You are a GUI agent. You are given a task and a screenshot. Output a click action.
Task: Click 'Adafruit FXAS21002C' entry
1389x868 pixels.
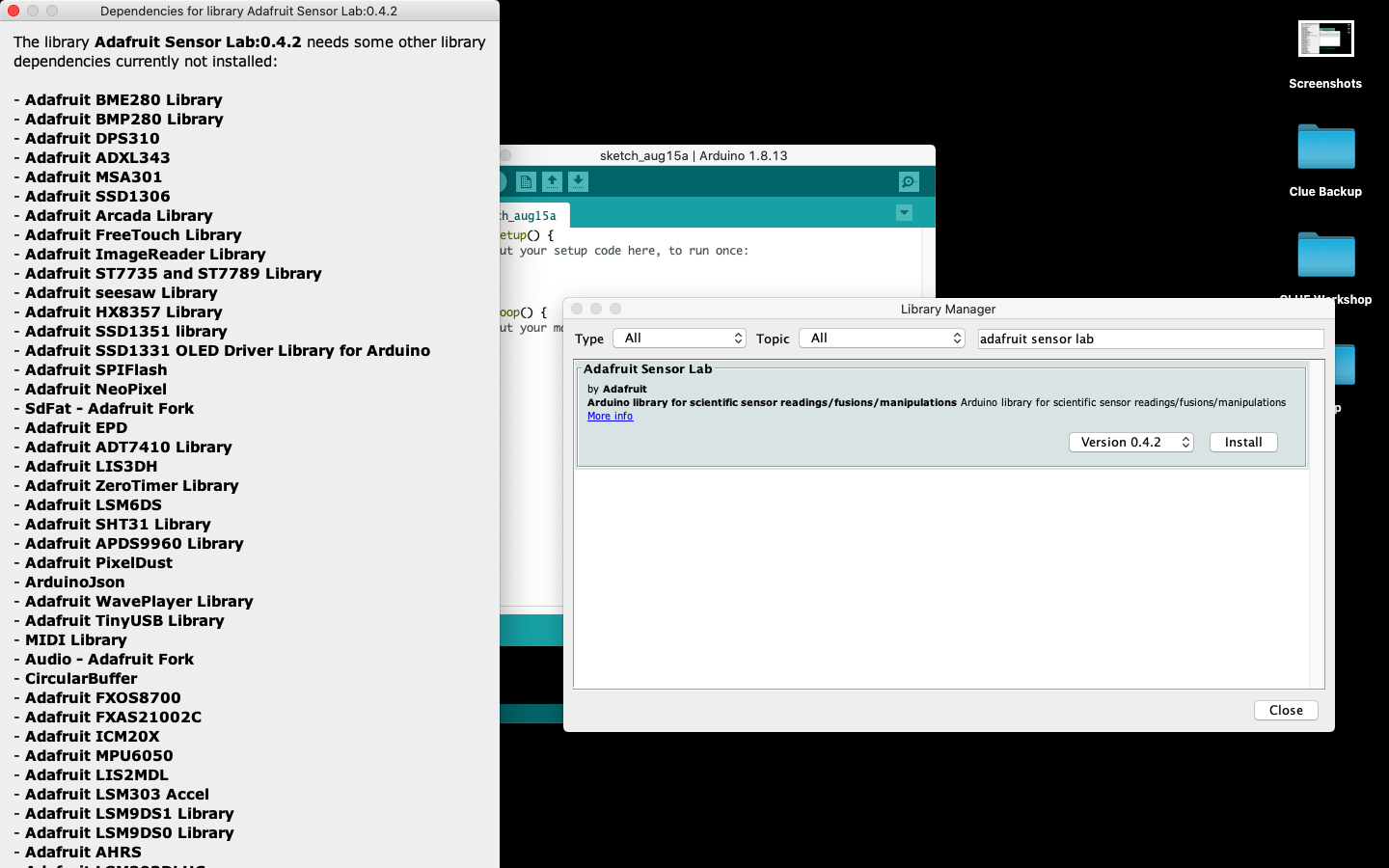pyautogui.click(x=114, y=717)
